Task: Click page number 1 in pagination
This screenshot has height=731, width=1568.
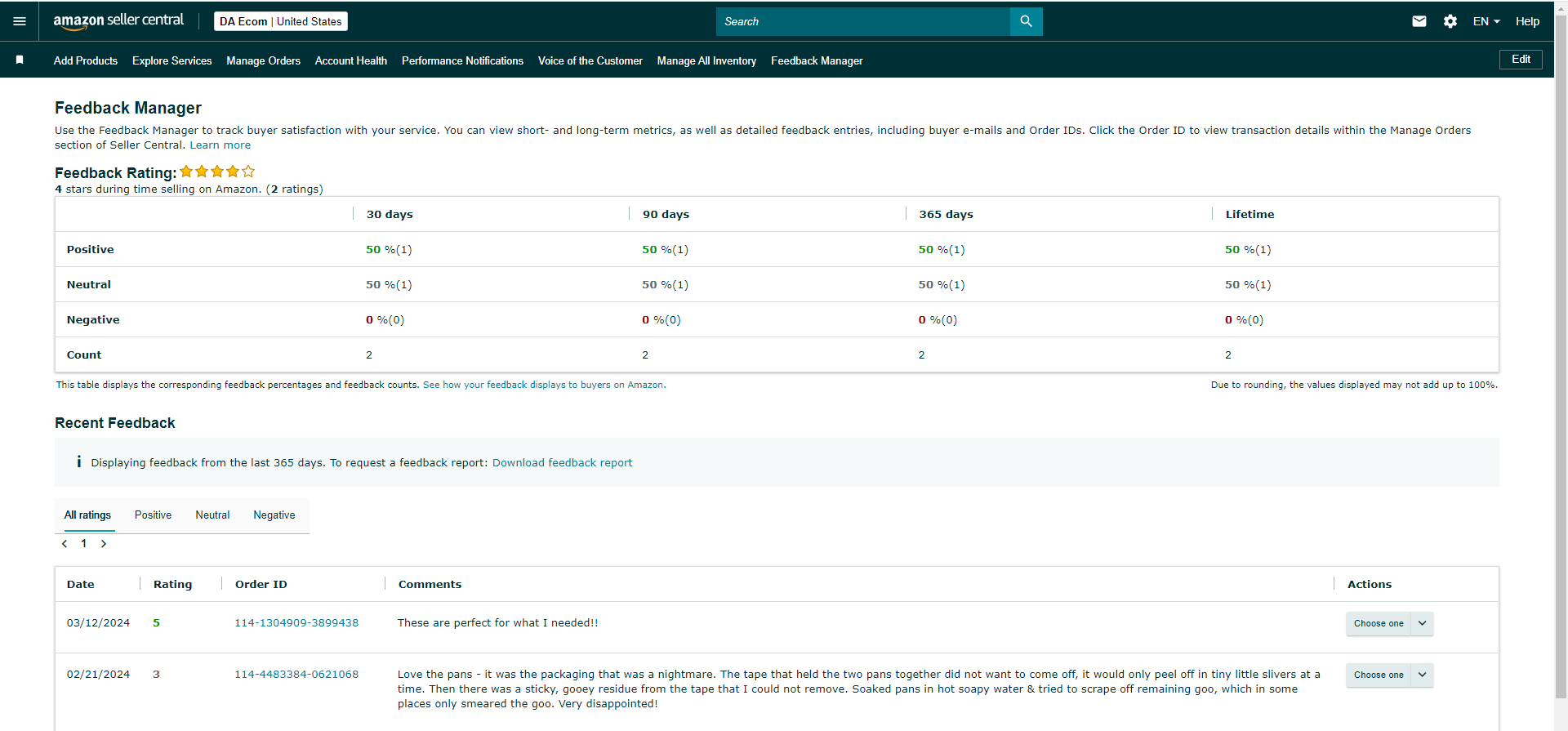Action: (x=84, y=544)
